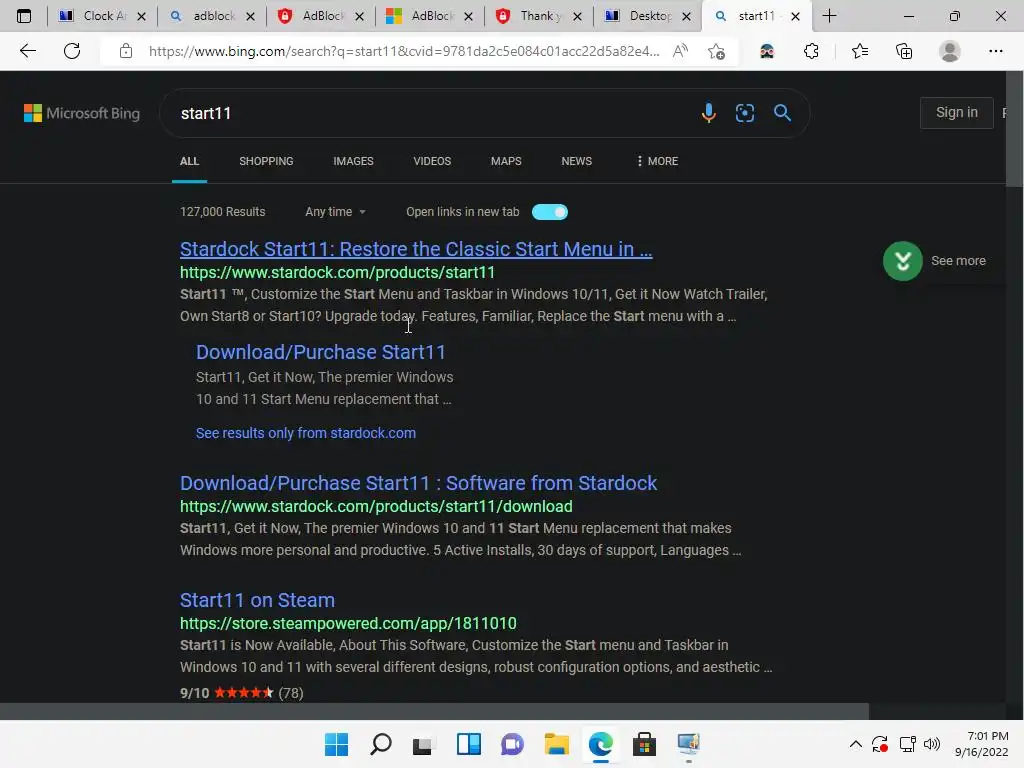Click the profile avatar icon
Image resolution: width=1024 pixels, height=768 pixels.
(x=950, y=51)
